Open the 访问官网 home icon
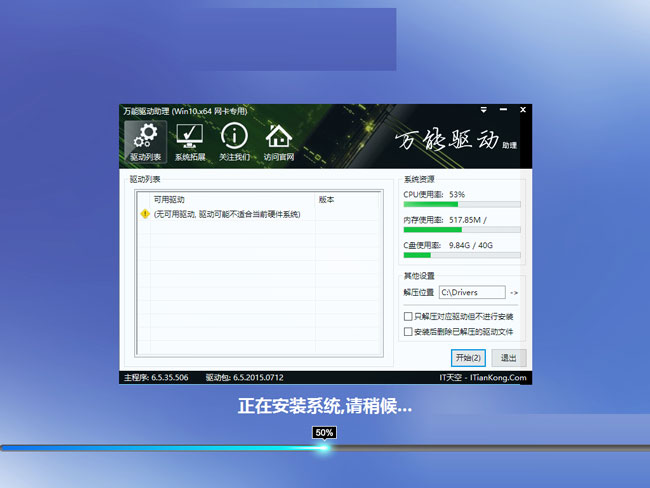 click(279, 142)
